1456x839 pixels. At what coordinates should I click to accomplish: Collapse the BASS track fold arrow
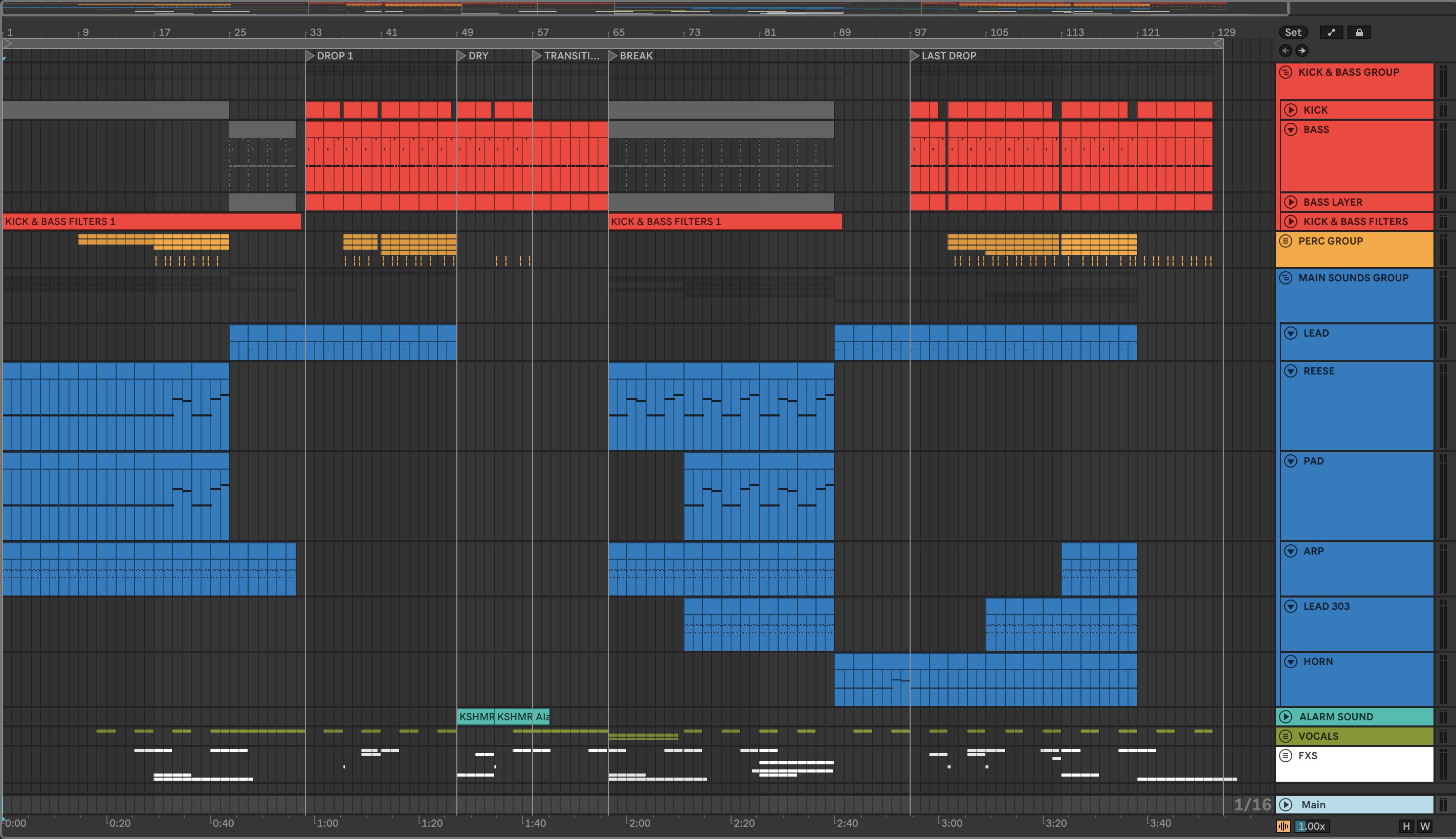(1291, 129)
